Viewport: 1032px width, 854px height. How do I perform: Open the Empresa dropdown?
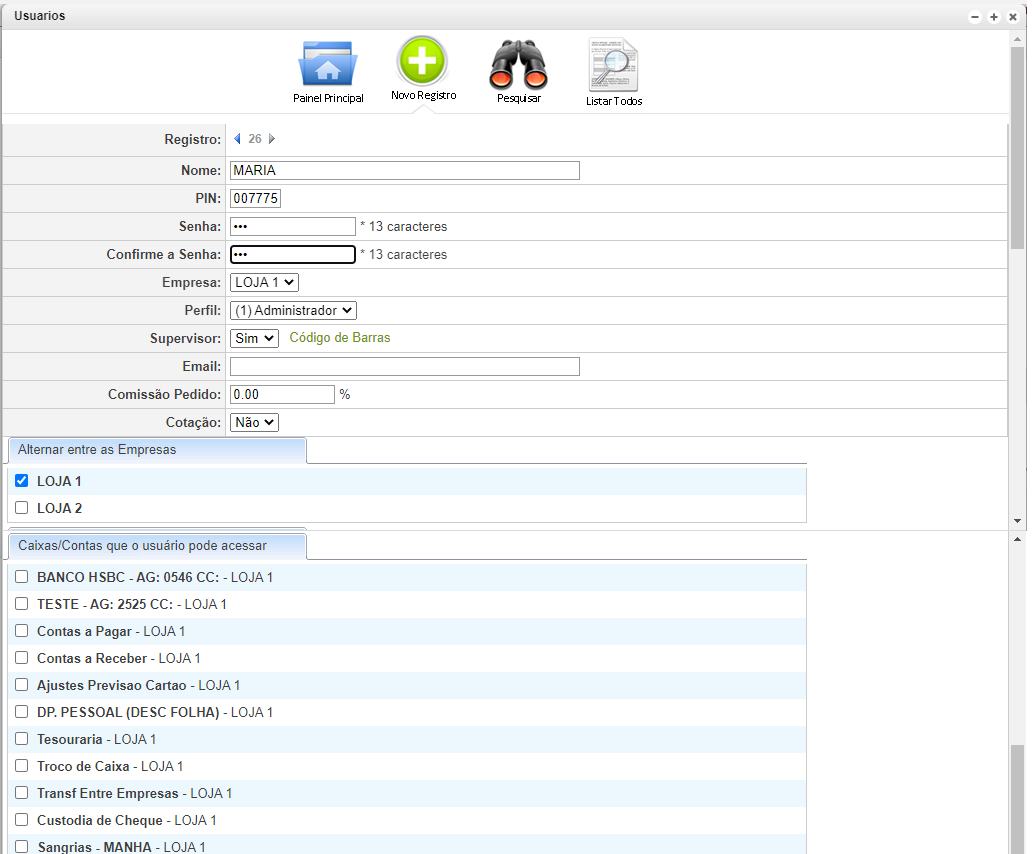pyautogui.click(x=264, y=283)
